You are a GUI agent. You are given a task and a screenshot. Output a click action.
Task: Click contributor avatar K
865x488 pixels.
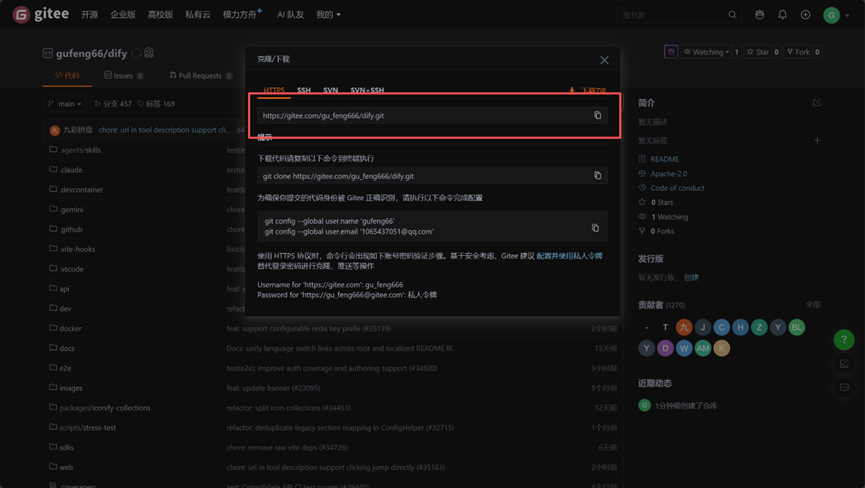[x=722, y=348]
